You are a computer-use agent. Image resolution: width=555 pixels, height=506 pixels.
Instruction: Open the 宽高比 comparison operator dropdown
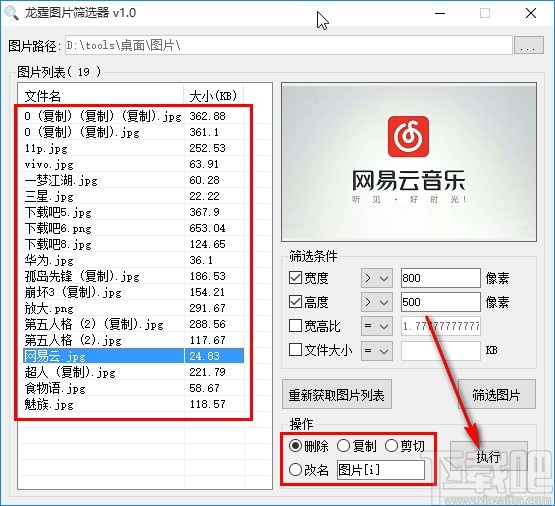(377, 326)
